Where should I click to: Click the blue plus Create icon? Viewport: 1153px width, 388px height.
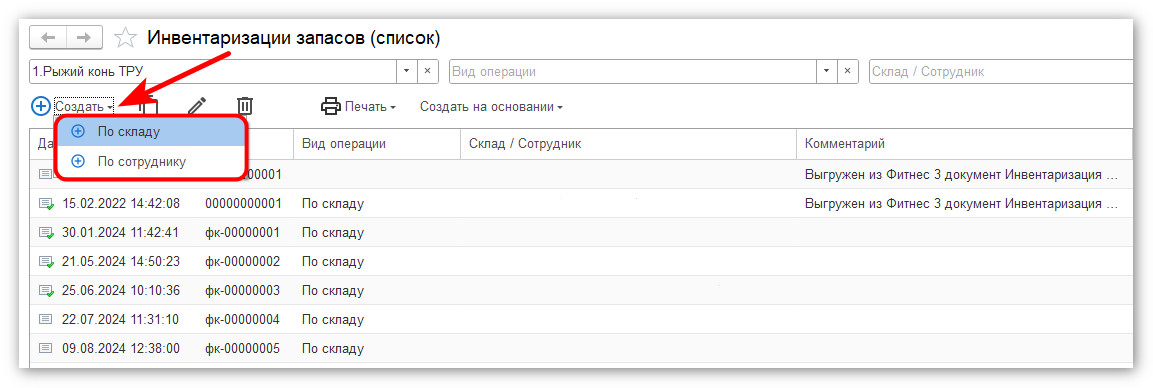pos(40,107)
